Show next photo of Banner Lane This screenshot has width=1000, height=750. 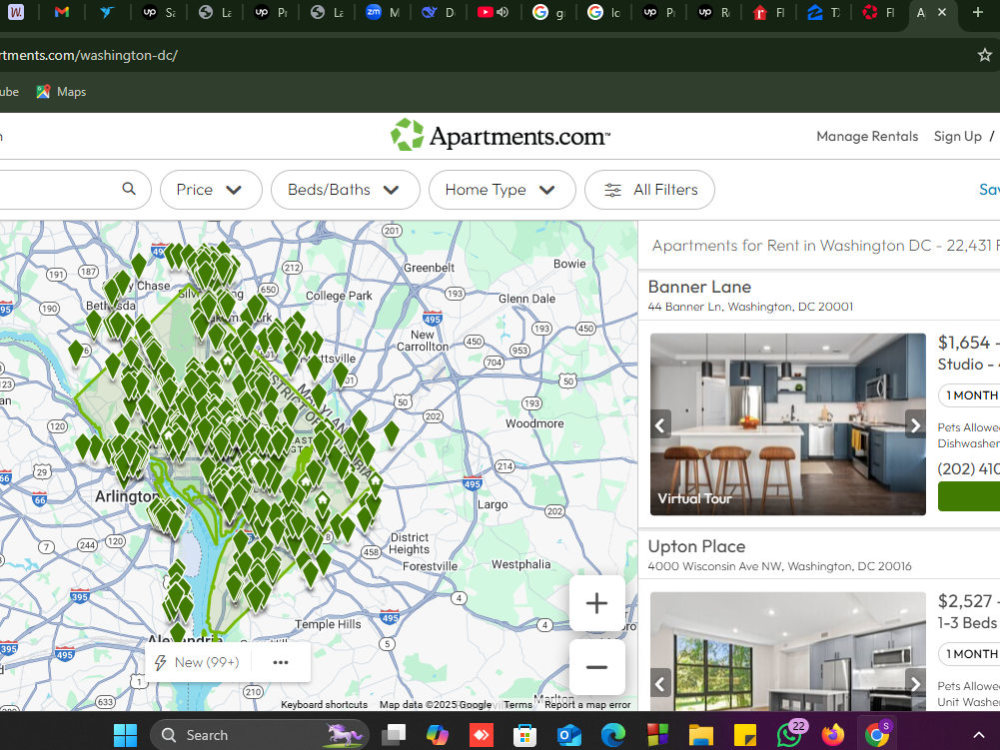(x=915, y=425)
